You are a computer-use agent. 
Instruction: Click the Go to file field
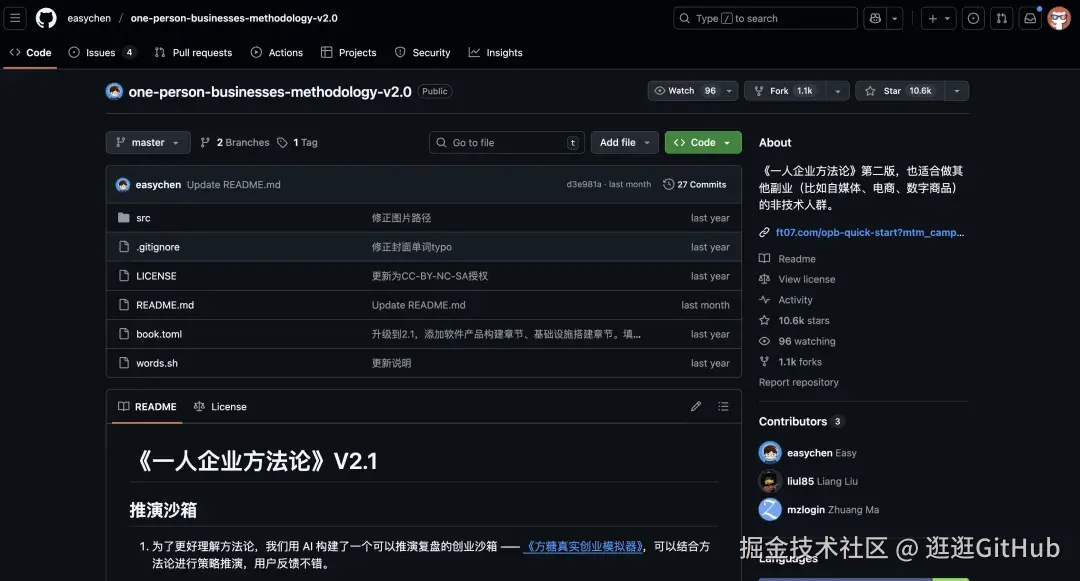pos(507,142)
